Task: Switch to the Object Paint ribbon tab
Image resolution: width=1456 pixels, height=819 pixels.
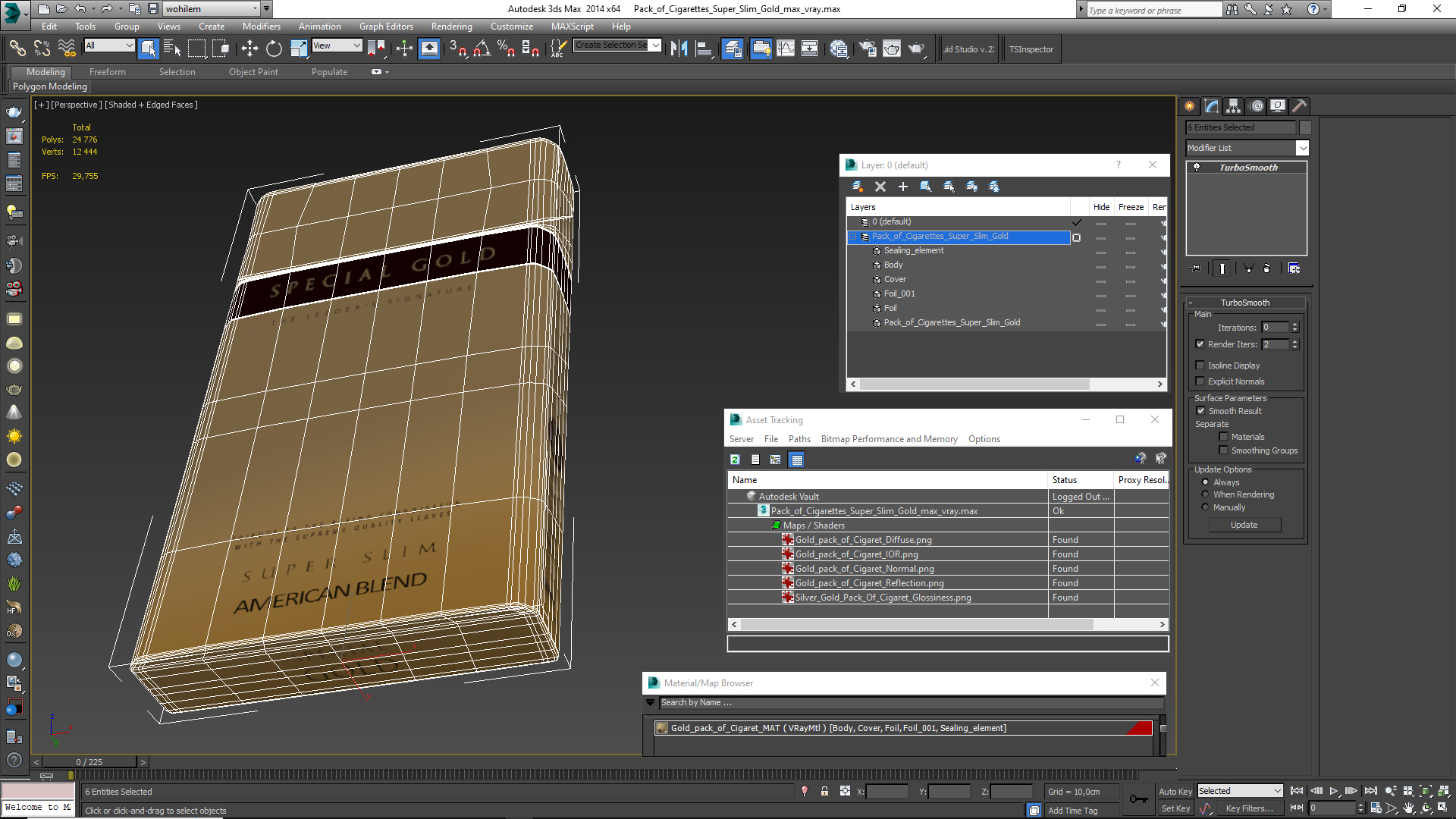Action: click(253, 72)
